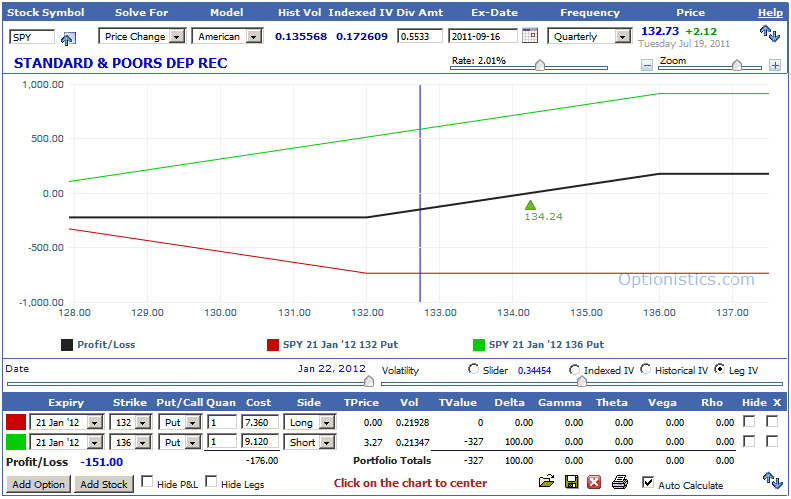Open Strike 136 dropdown

[131, 442]
